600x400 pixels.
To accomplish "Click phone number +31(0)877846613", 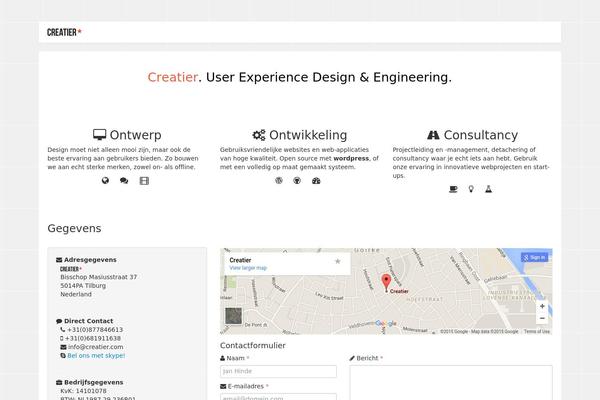I will click(95, 330).
